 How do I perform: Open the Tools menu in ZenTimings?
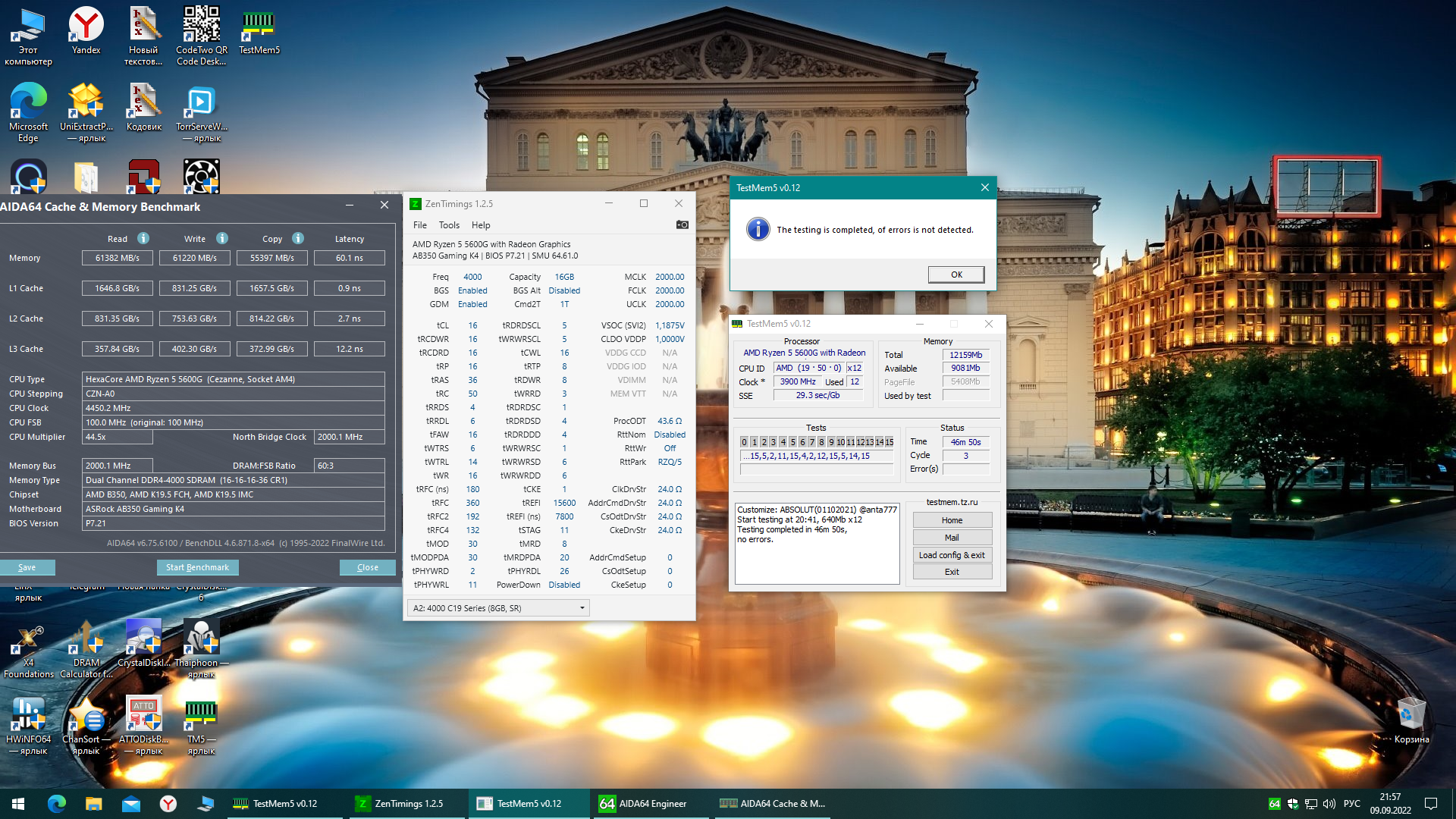pyautogui.click(x=449, y=225)
